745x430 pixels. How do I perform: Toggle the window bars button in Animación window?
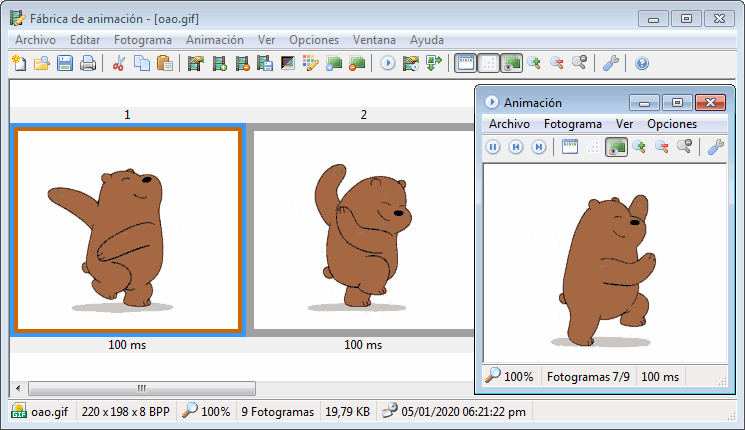[x=570, y=147]
